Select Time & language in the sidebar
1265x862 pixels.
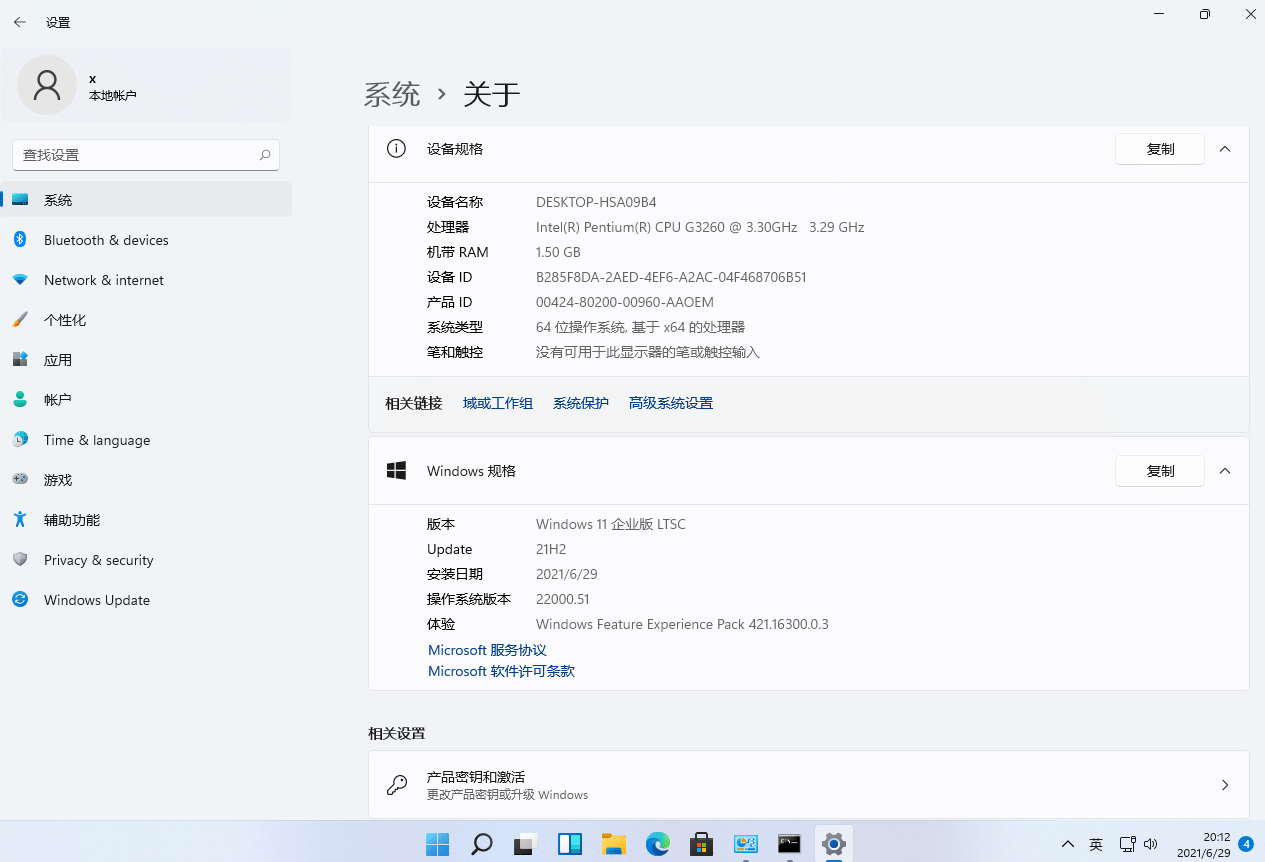pyautogui.click(x=96, y=440)
